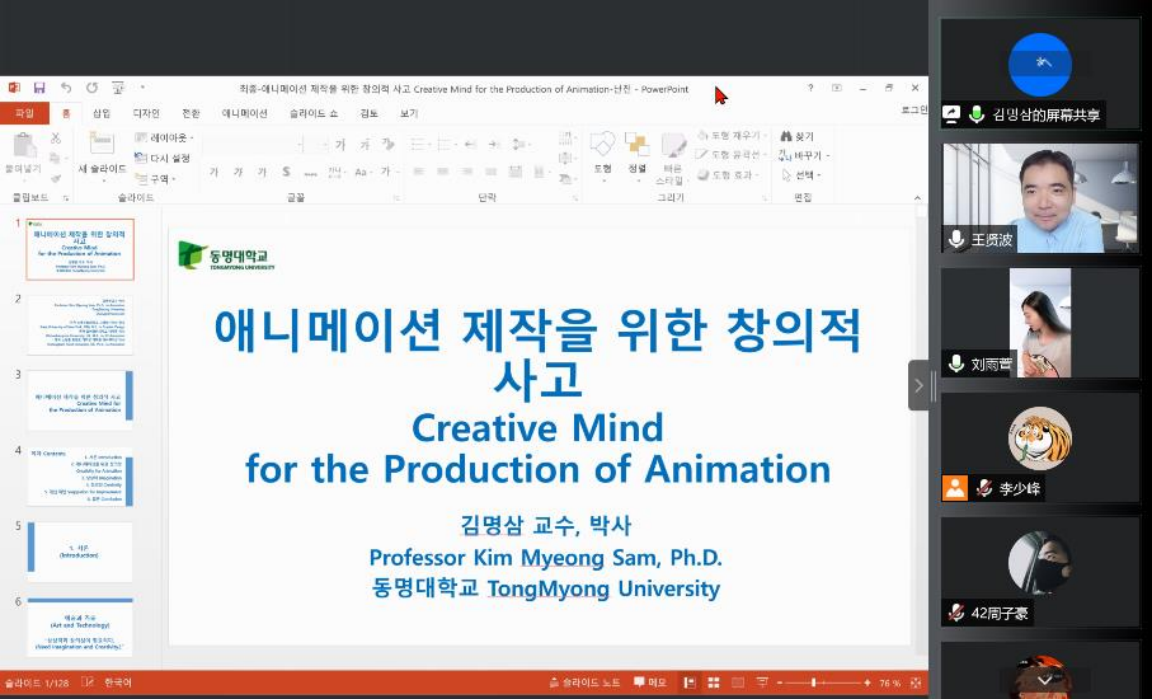Open the File (파일) tab
1152x700 pixels.
(24, 113)
